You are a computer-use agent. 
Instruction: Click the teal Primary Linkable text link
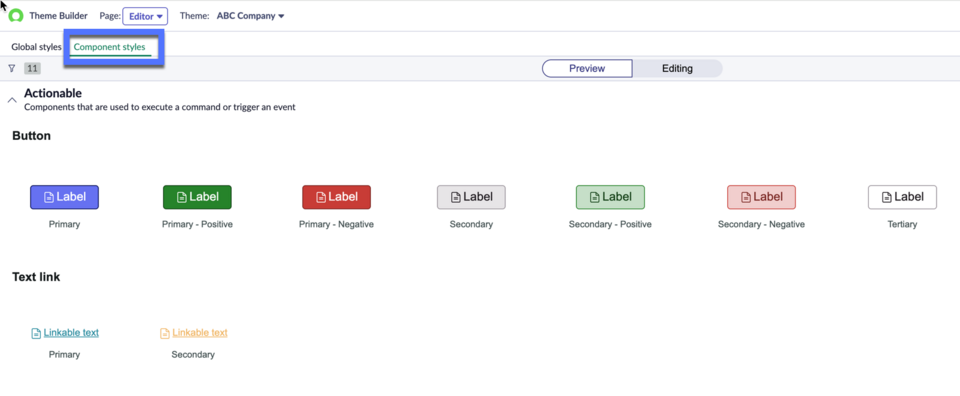71,333
